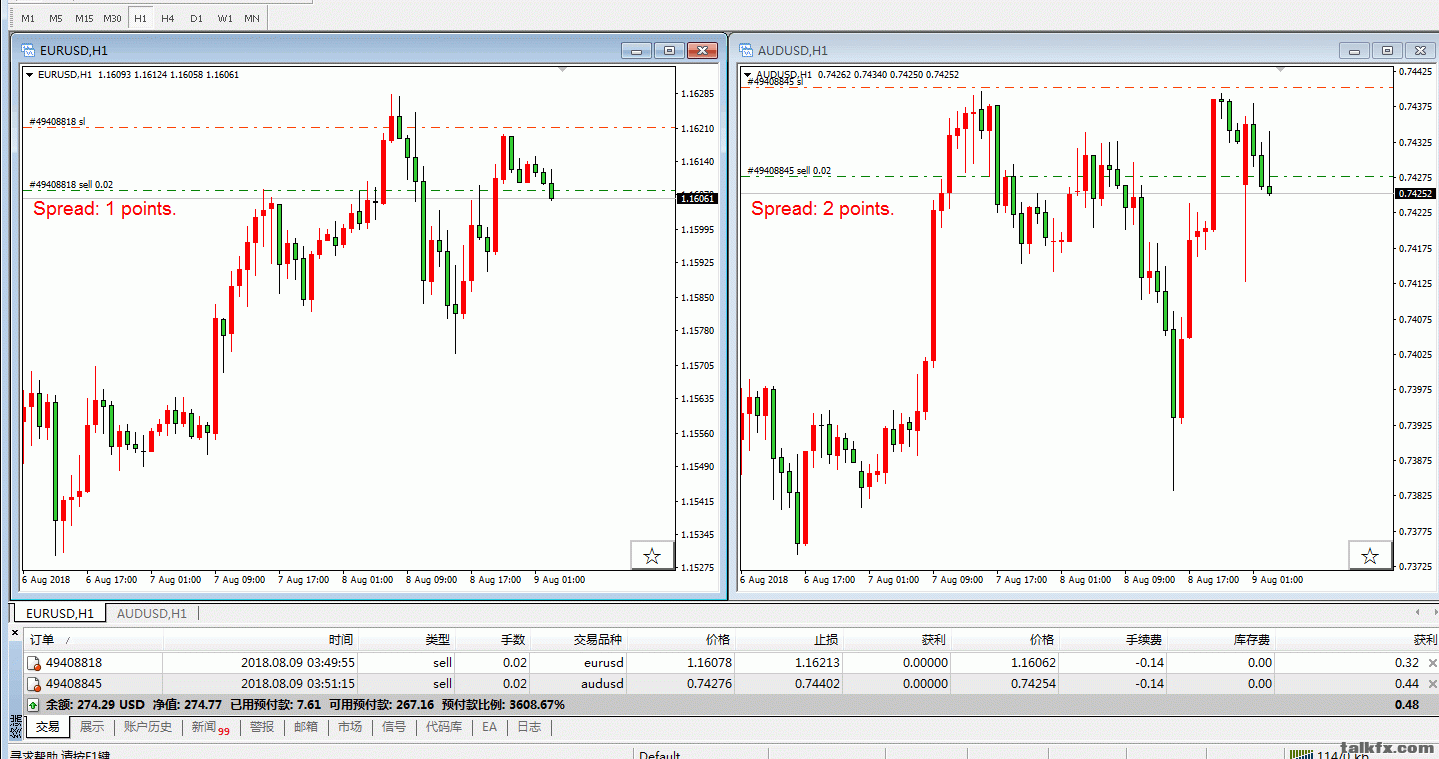Select the audusd symbol cell
This screenshot has height=759, width=1439.
click(x=602, y=684)
